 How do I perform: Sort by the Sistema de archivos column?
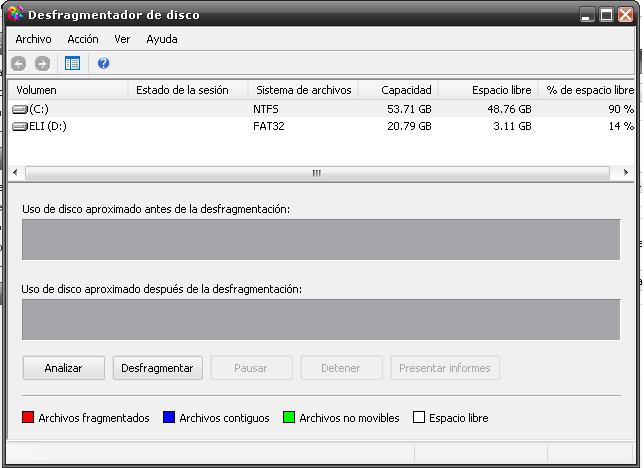pyautogui.click(x=303, y=90)
